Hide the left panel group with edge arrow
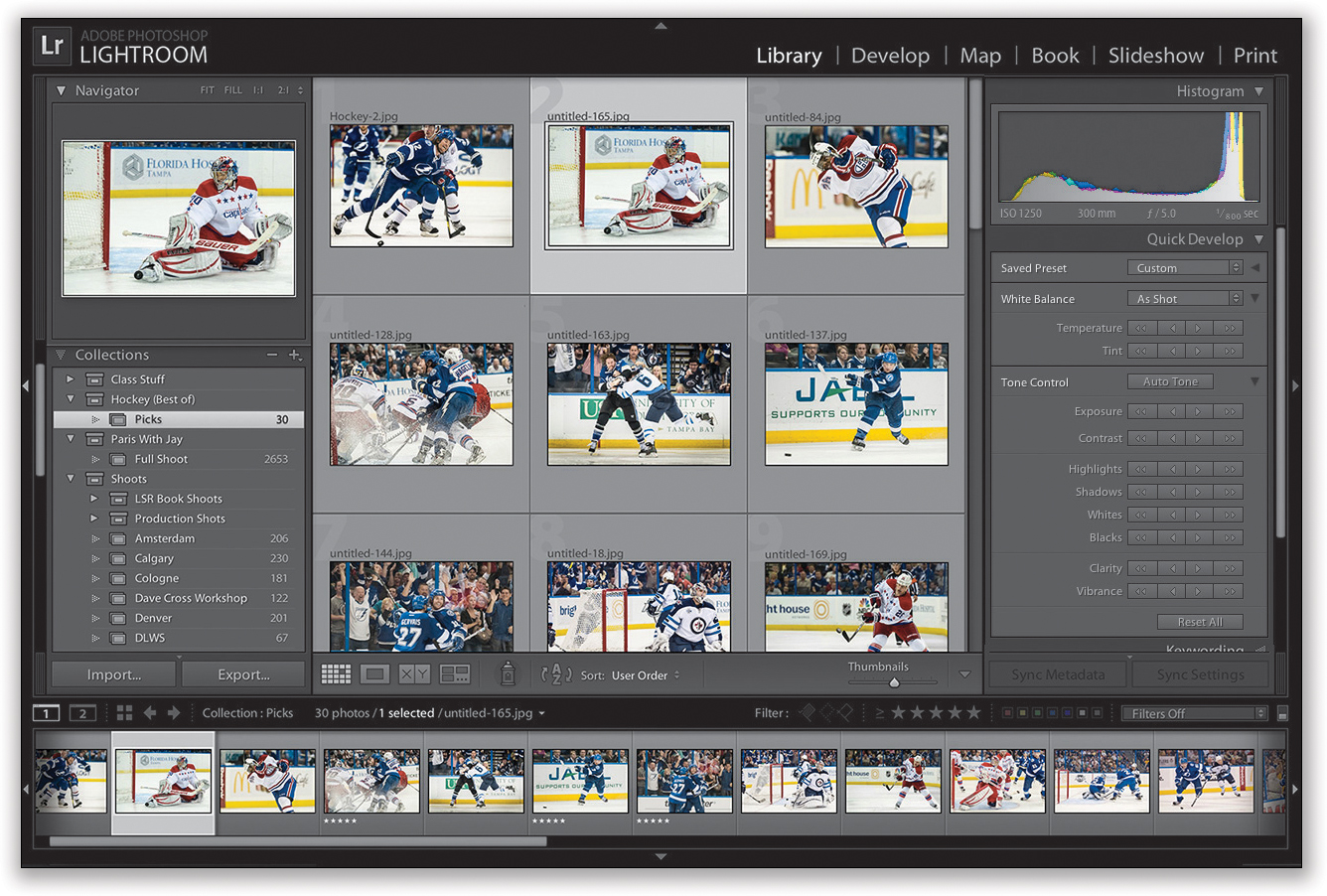The image size is (1327, 896). click(x=27, y=385)
